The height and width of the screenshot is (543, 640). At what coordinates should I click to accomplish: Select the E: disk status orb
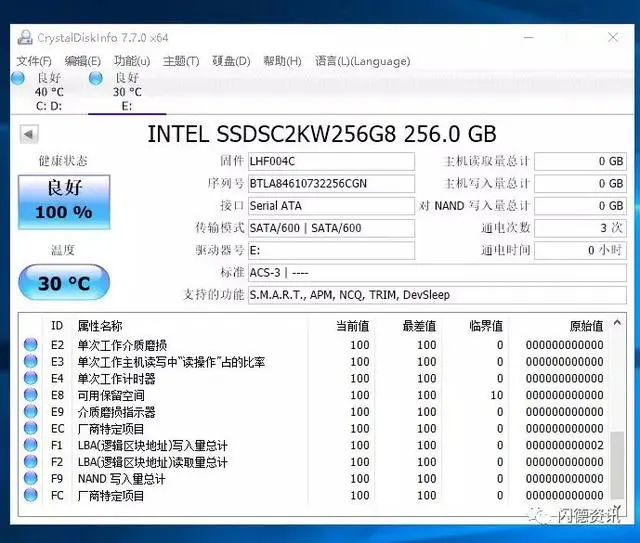(96, 78)
